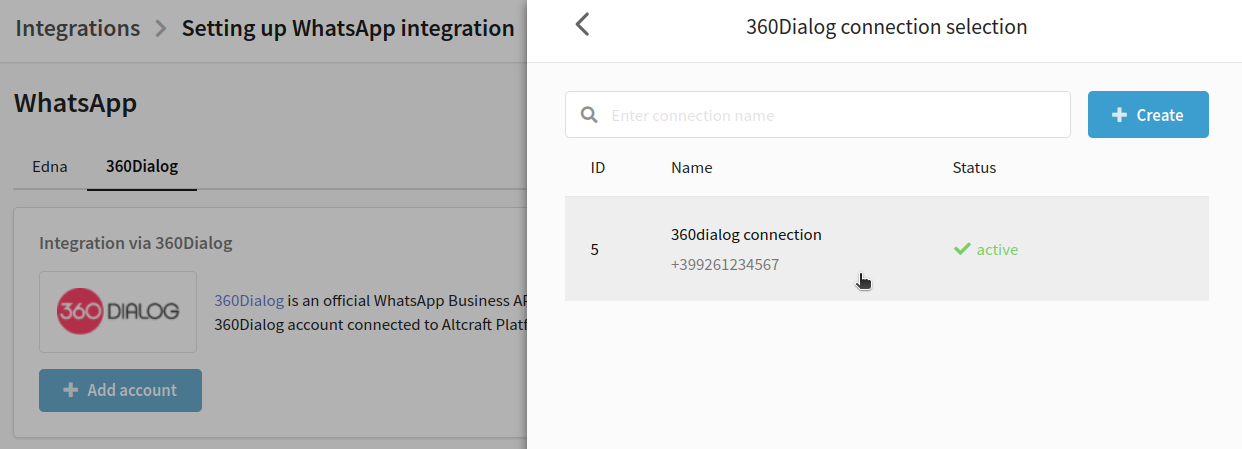Viewport: 1242px width, 449px height.
Task: Click Setting up WhatsApp integration breadcrumb
Action: pyautogui.click(x=348, y=28)
